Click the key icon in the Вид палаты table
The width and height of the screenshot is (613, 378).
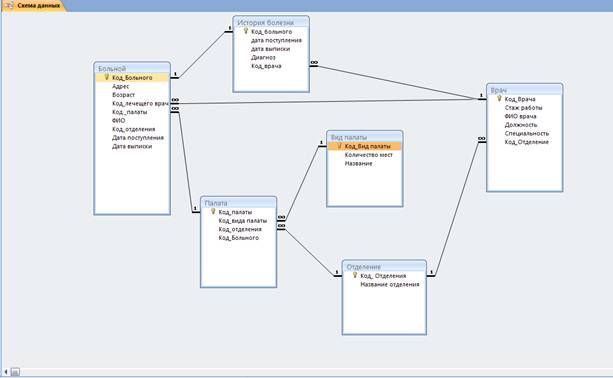point(339,146)
